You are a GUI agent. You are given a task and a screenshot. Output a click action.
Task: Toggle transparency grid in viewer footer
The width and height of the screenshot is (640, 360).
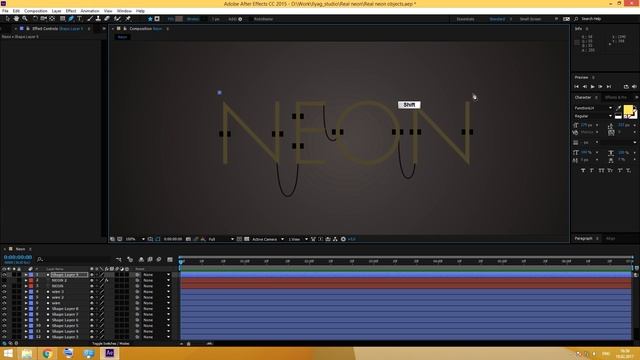247,239
